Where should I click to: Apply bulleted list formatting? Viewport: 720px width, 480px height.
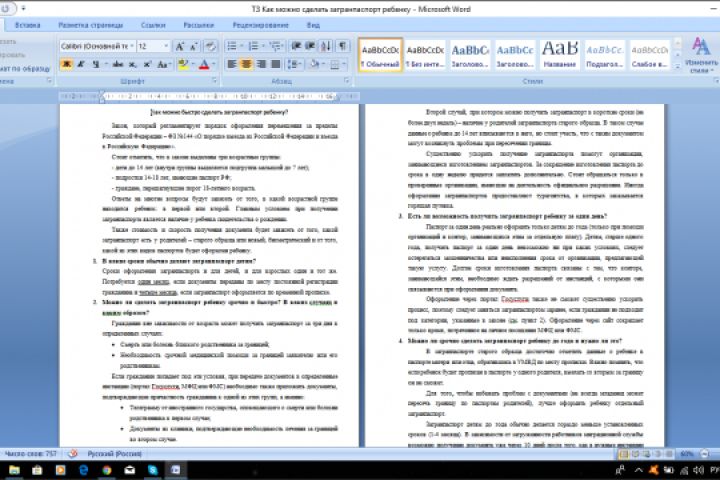point(232,46)
